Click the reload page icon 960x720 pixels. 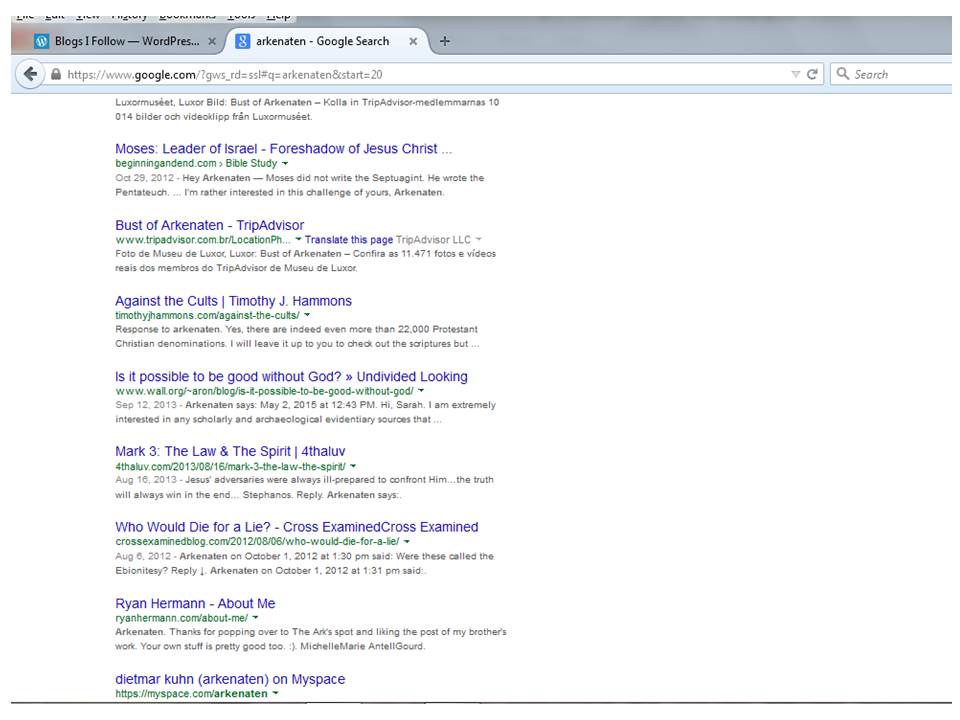[x=813, y=74]
